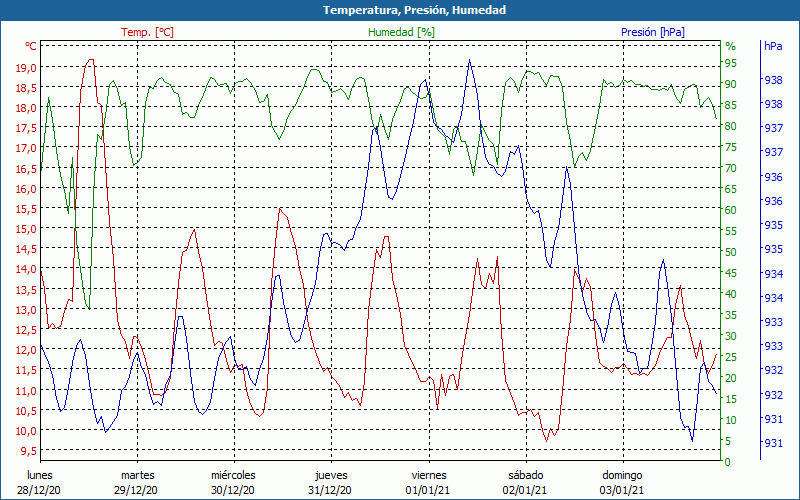Click the date "01/01/21"
Screen dimensions: 800x500
[x=428, y=490]
